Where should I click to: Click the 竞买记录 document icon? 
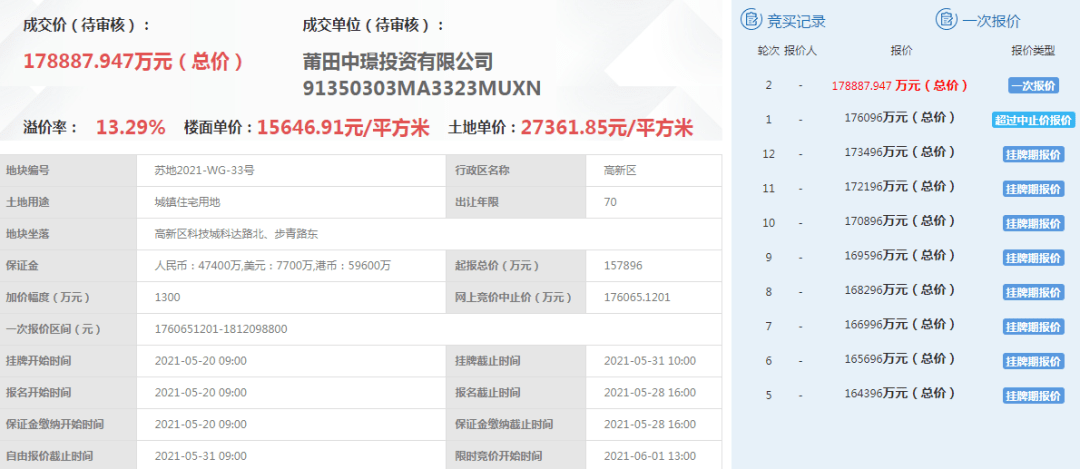click(751, 20)
